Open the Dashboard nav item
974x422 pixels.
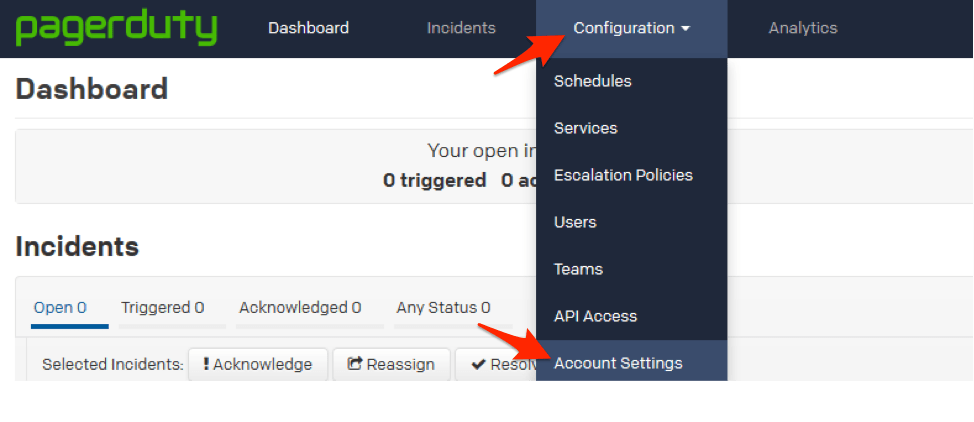click(308, 28)
